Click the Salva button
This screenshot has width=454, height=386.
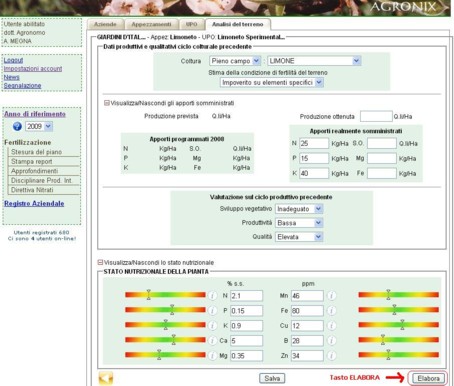tap(272, 378)
